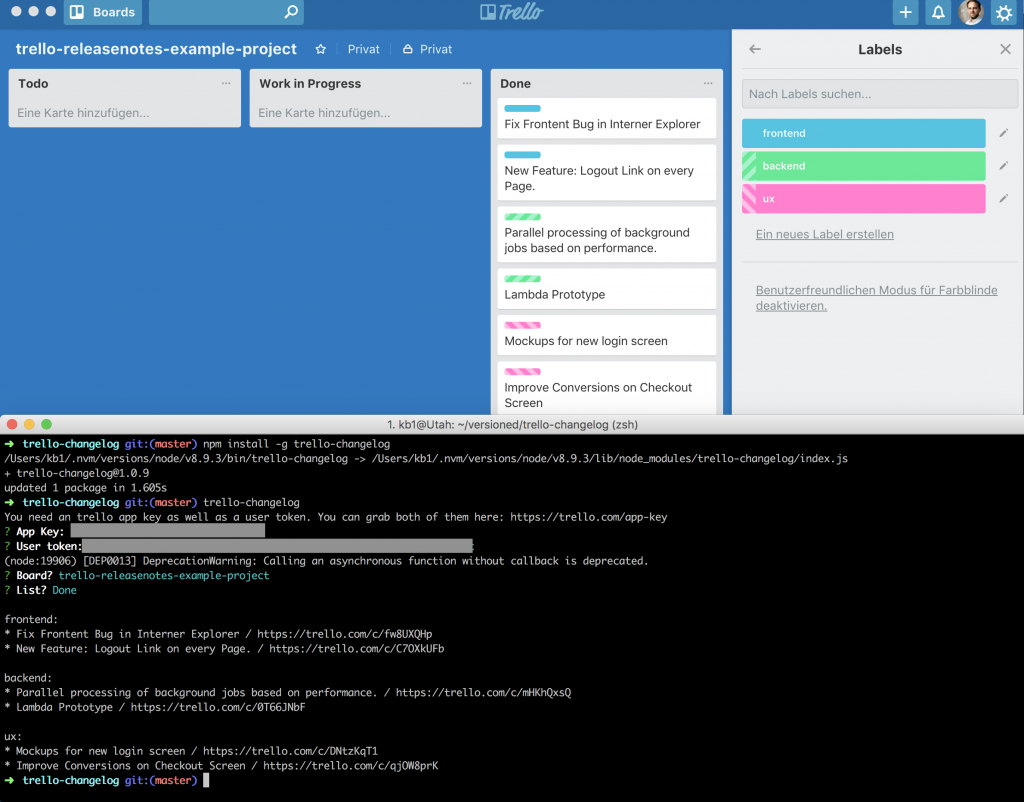Minimize the terminal with the yellow button
Viewport: 1024px width, 802px height.
(29, 425)
